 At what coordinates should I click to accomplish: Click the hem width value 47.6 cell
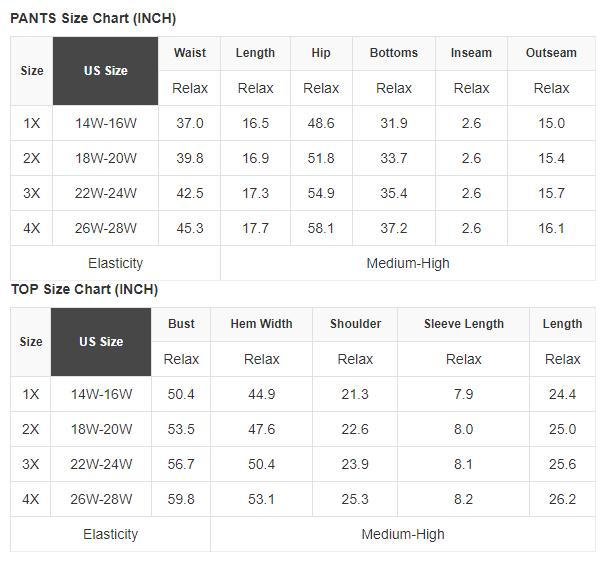point(262,429)
